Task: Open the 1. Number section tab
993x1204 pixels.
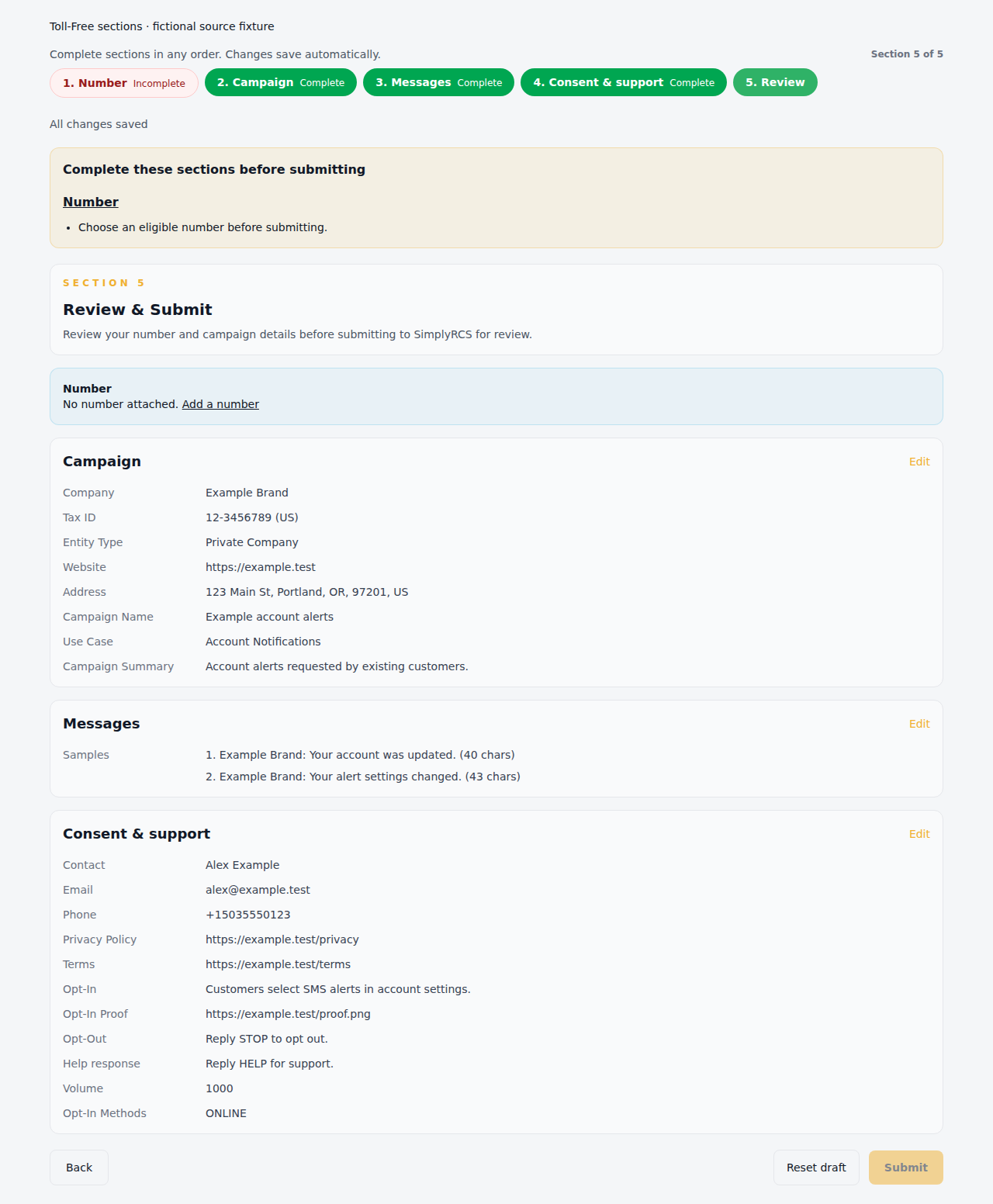Action: tap(124, 83)
